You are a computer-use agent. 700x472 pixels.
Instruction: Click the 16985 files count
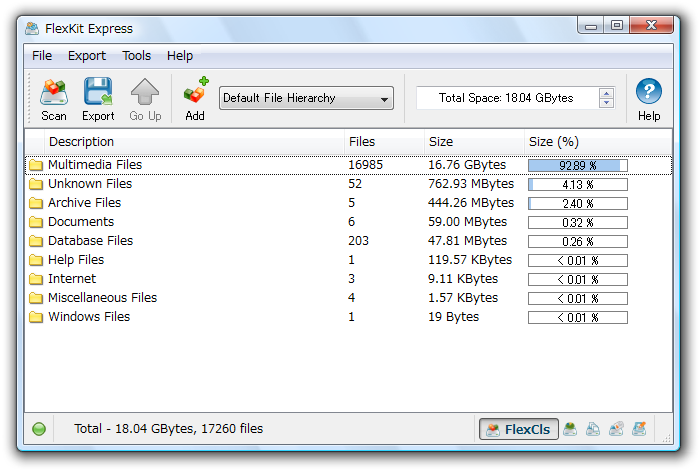coord(365,165)
